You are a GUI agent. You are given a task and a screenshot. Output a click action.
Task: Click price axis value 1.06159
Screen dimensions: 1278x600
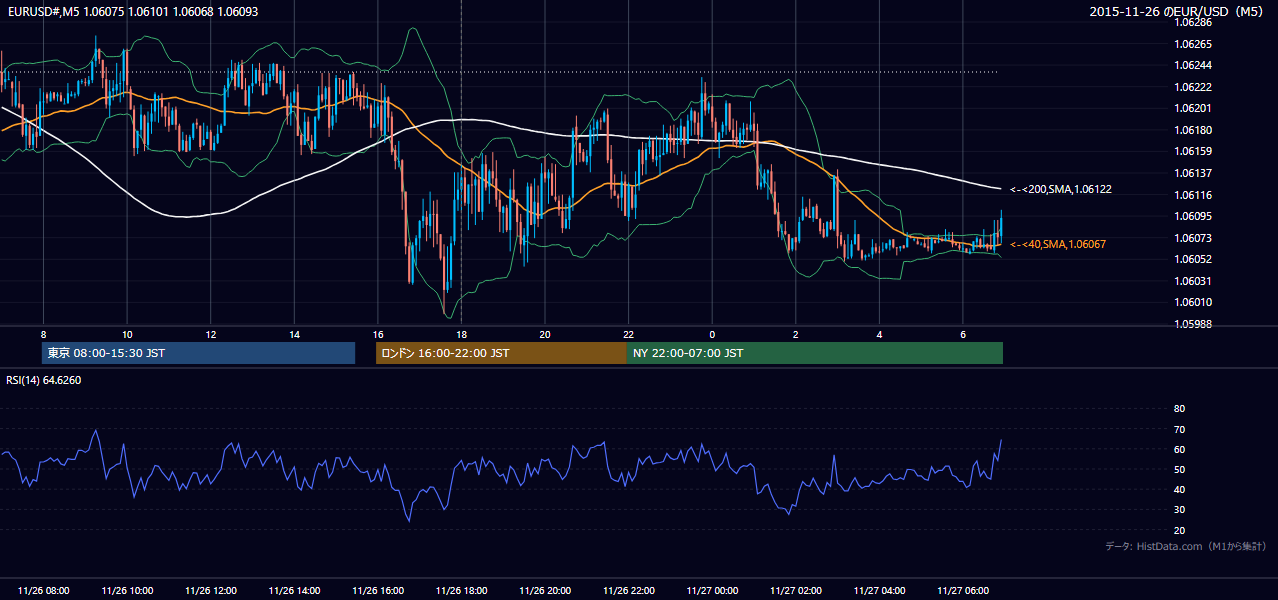[x=1192, y=151]
